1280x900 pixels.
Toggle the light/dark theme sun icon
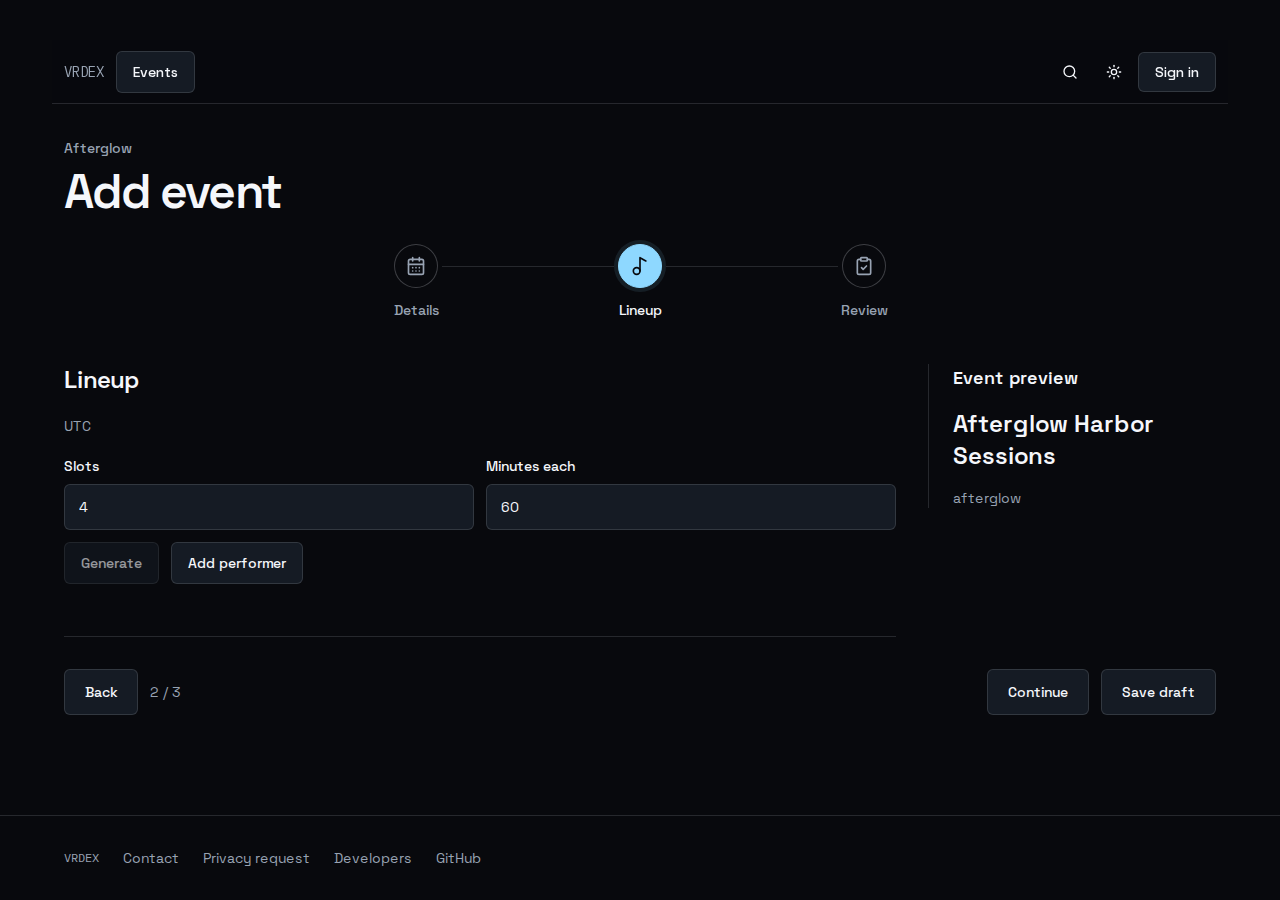pos(1114,72)
